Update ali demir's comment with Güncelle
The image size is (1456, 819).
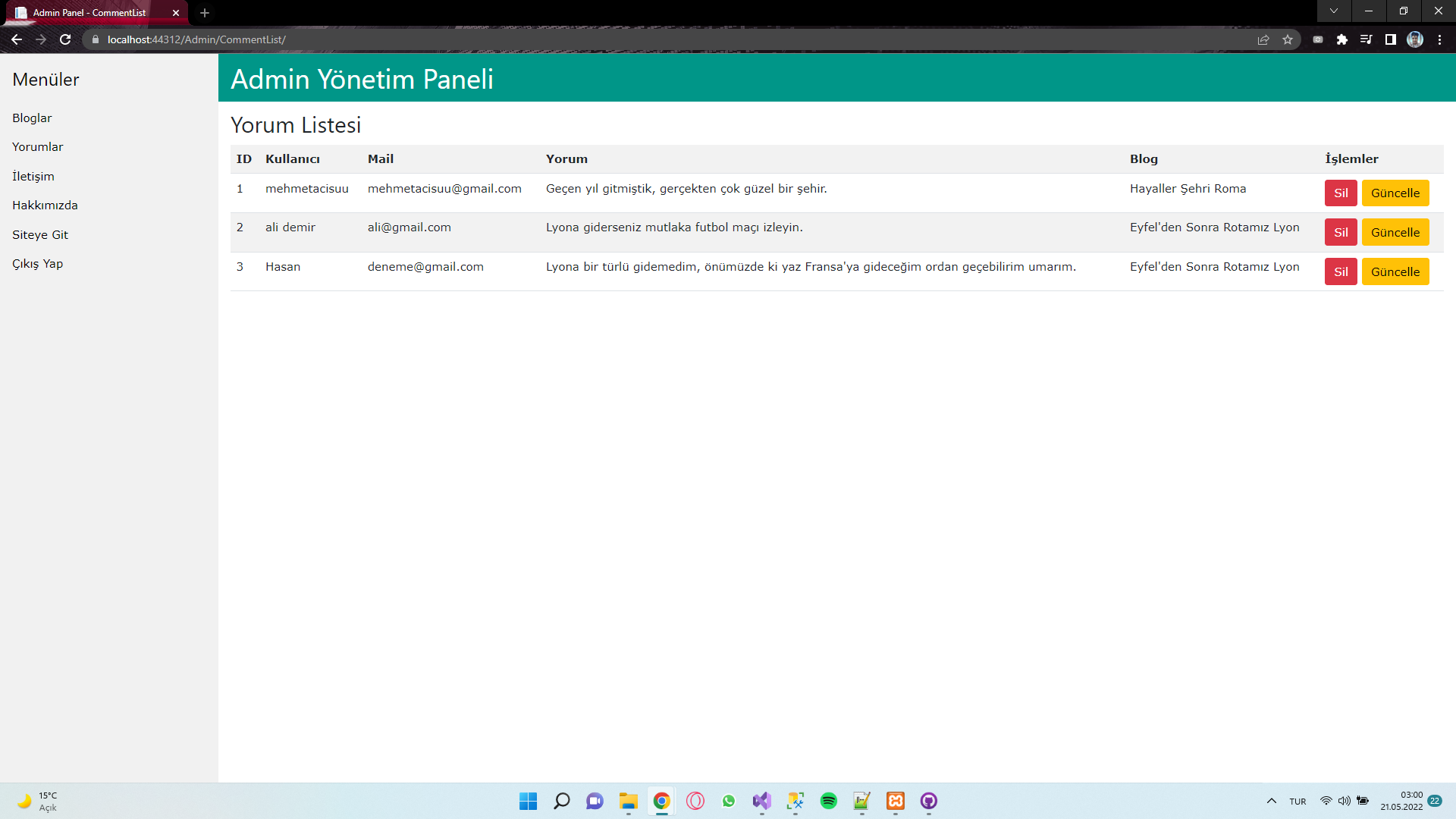1395,233
